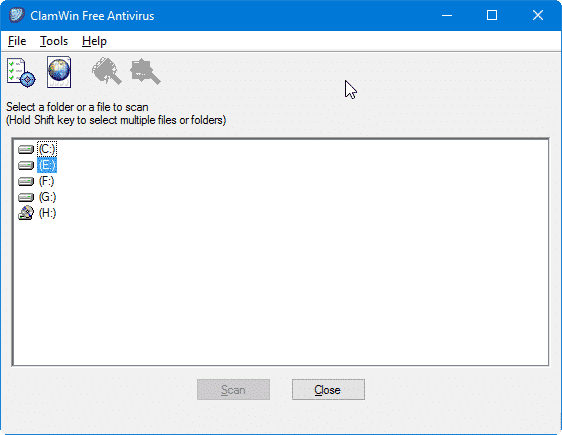The height and width of the screenshot is (435, 562).
Task: Click the ClamWin logo in title bar
Action: [16, 15]
